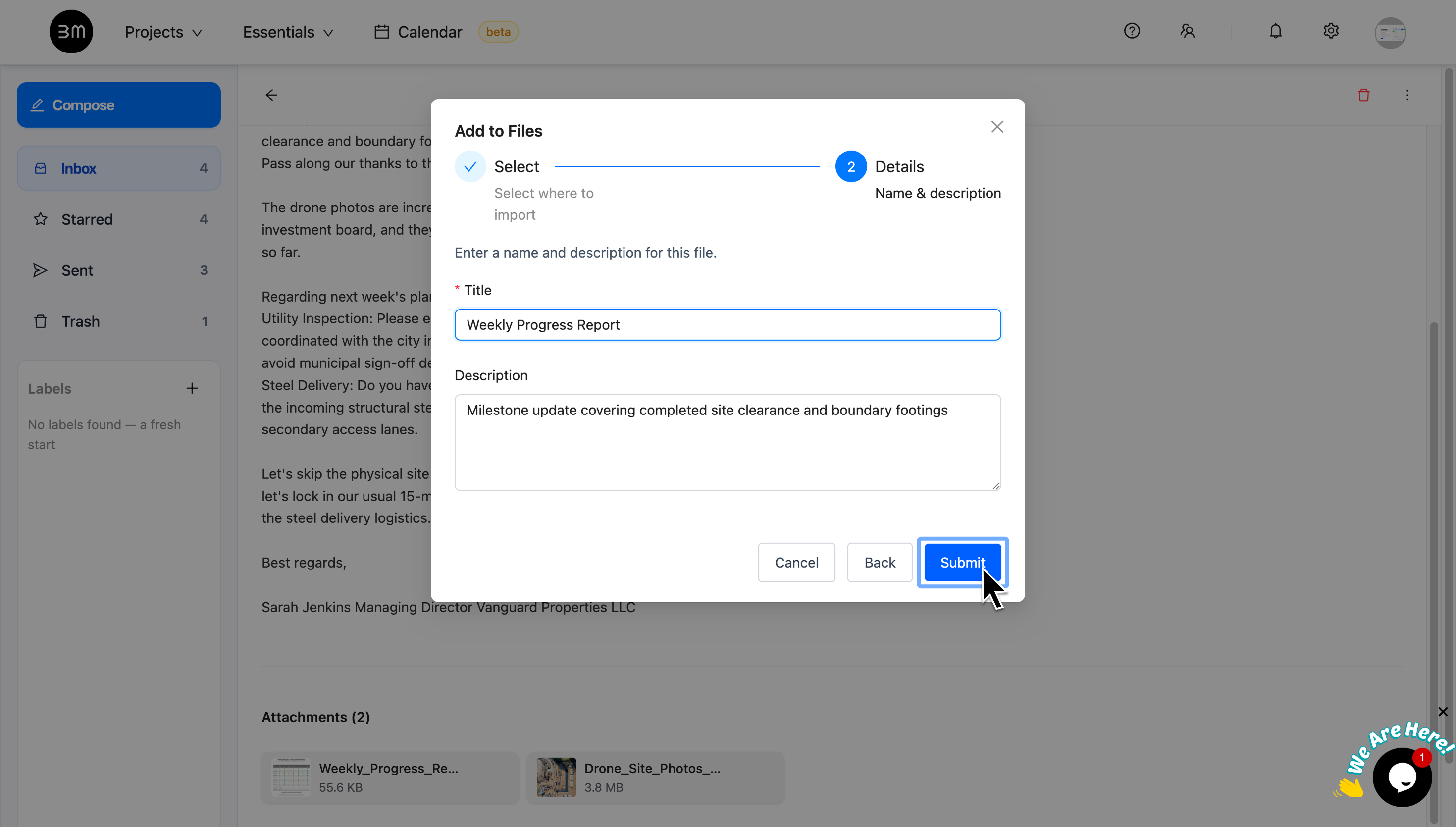Viewport: 1456px width, 827px height.
Task: Click the 'Best regards,' line
Action: click(304, 563)
